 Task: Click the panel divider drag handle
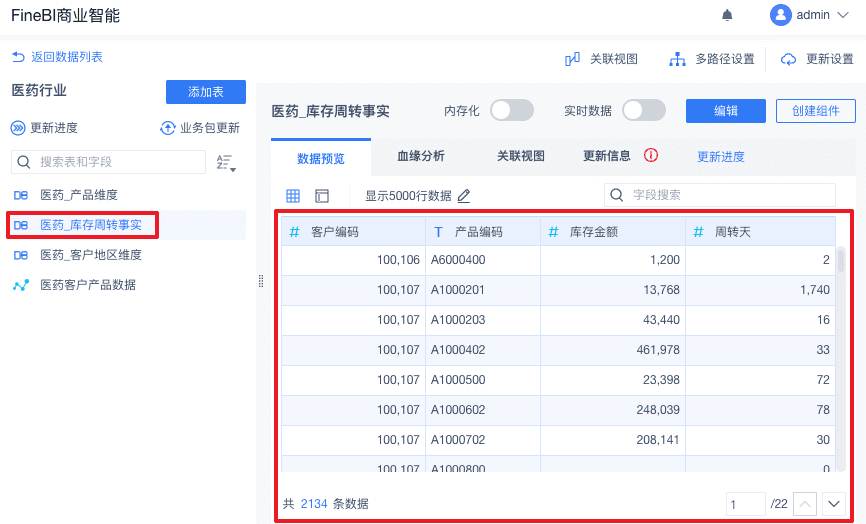pyautogui.click(x=261, y=281)
